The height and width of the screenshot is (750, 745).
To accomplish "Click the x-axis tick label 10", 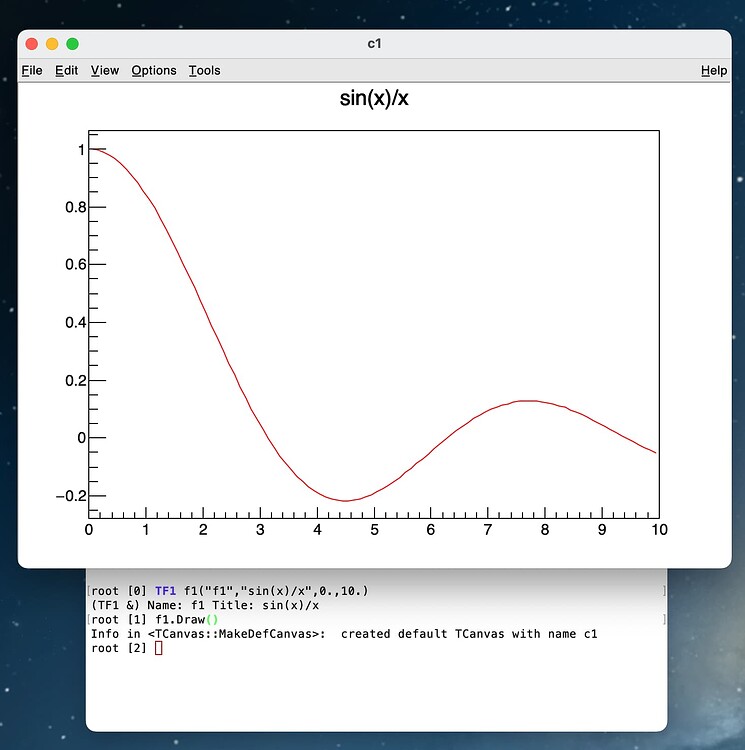I will point(656,529).
